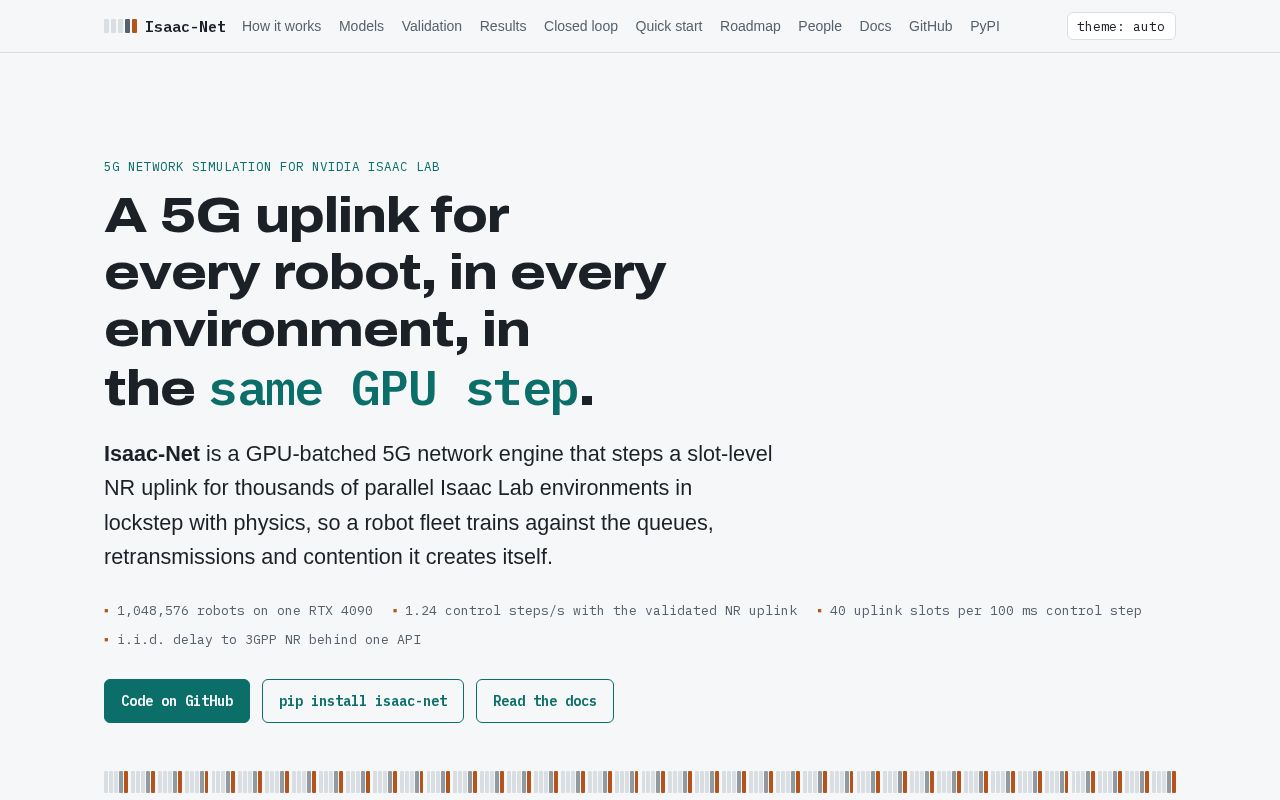Image resolution: width=1280 pixels, height=800 pixels.
Task: Go to How it works section
Action: coord(282,26)
